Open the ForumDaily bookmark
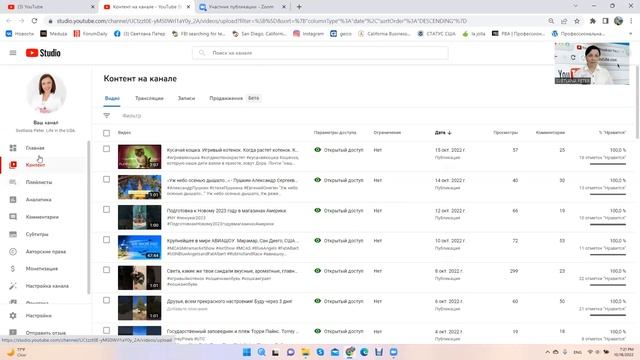The height and width of the screenshot is (360, 640). [x=91, y=34]
